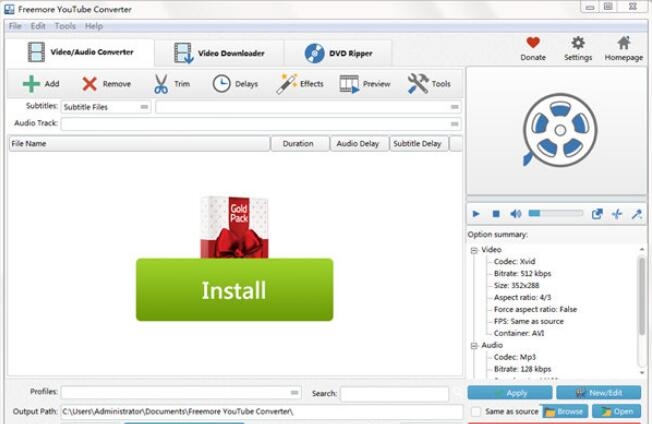Open the Trim scissors tool
Image resolution: width=652 pixels, height=424 pixels.
click(x=161, y=84)
